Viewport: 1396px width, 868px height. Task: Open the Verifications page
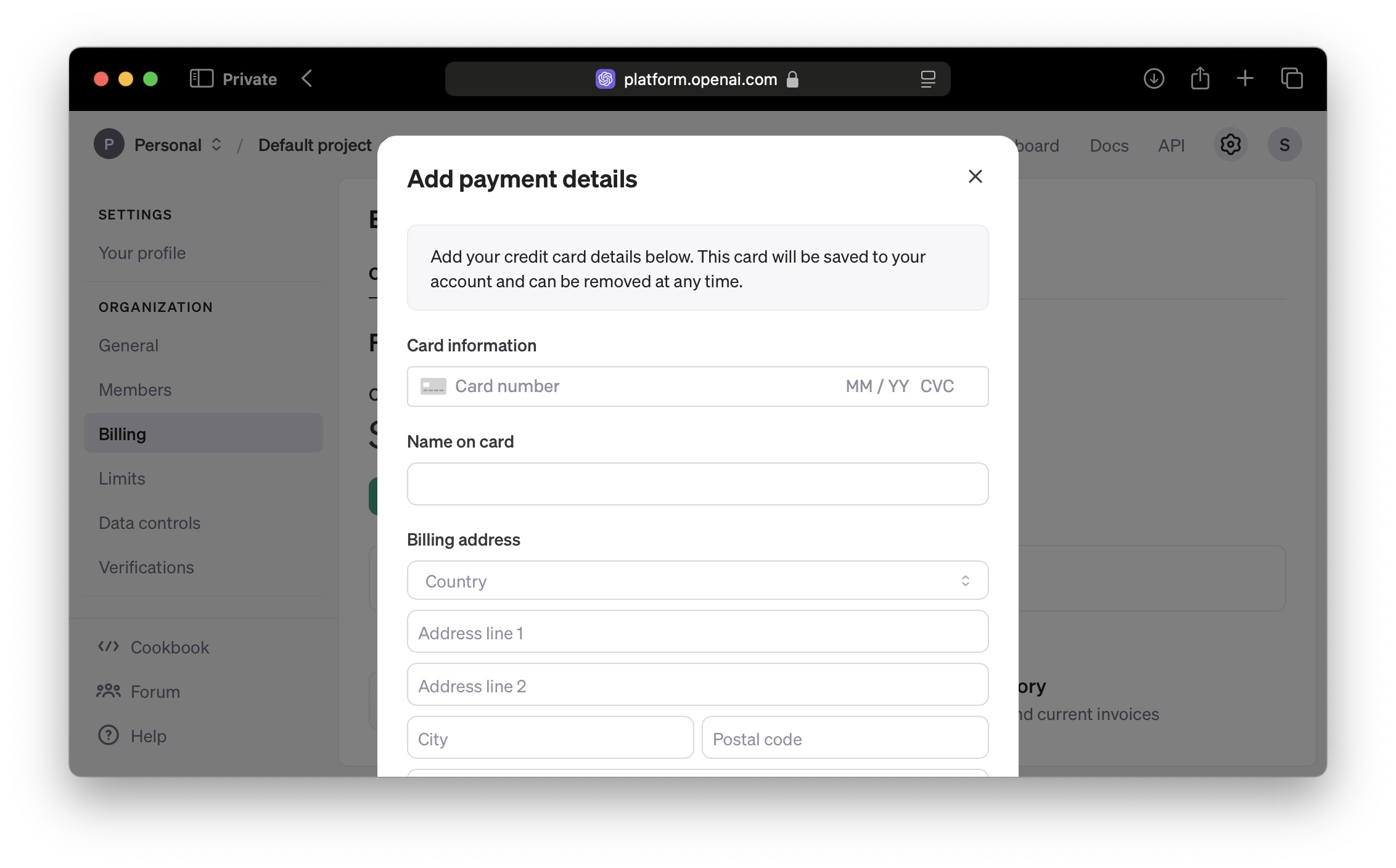146,567
